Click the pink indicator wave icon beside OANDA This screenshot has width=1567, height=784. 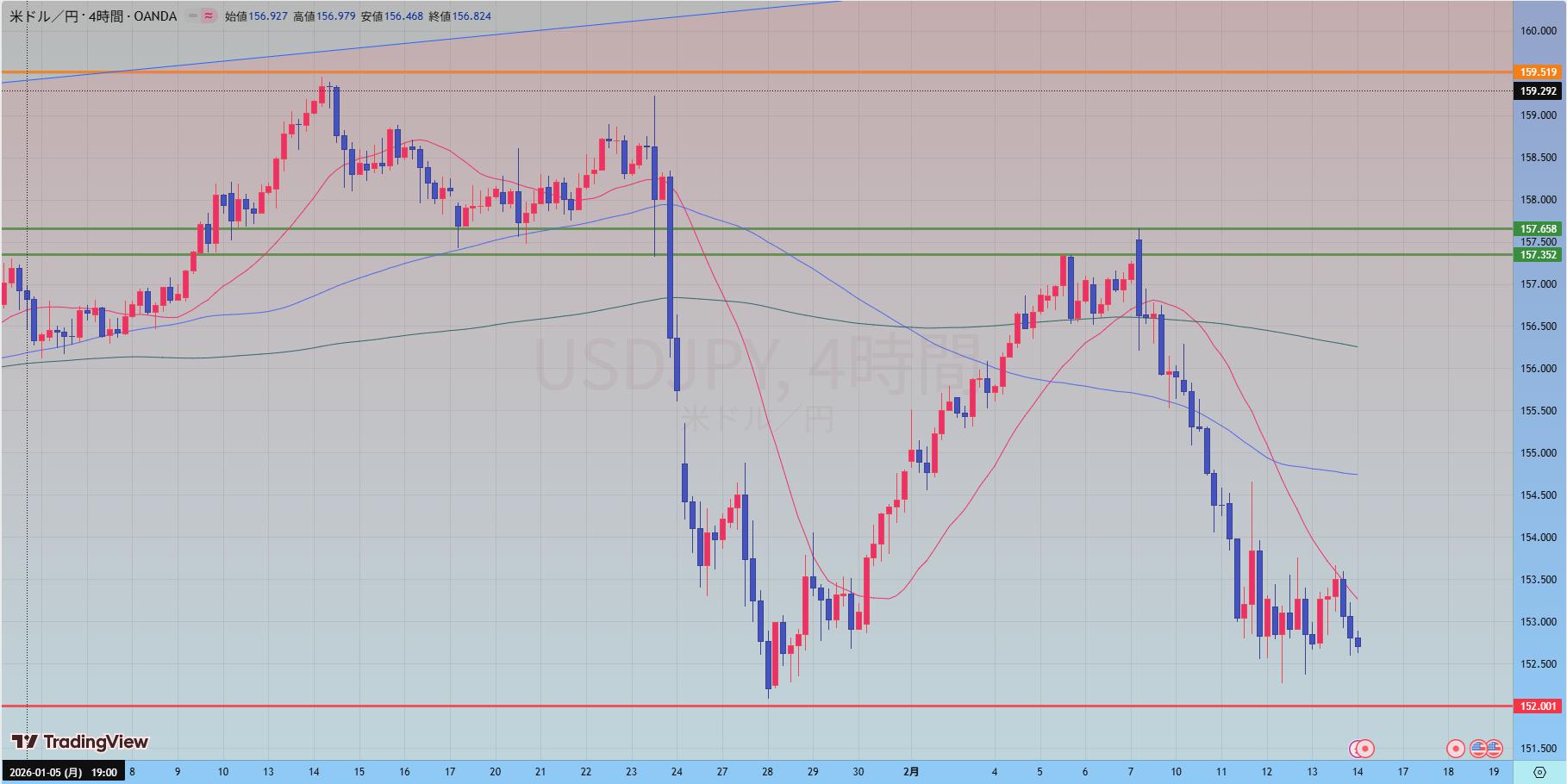coord(209,16)
